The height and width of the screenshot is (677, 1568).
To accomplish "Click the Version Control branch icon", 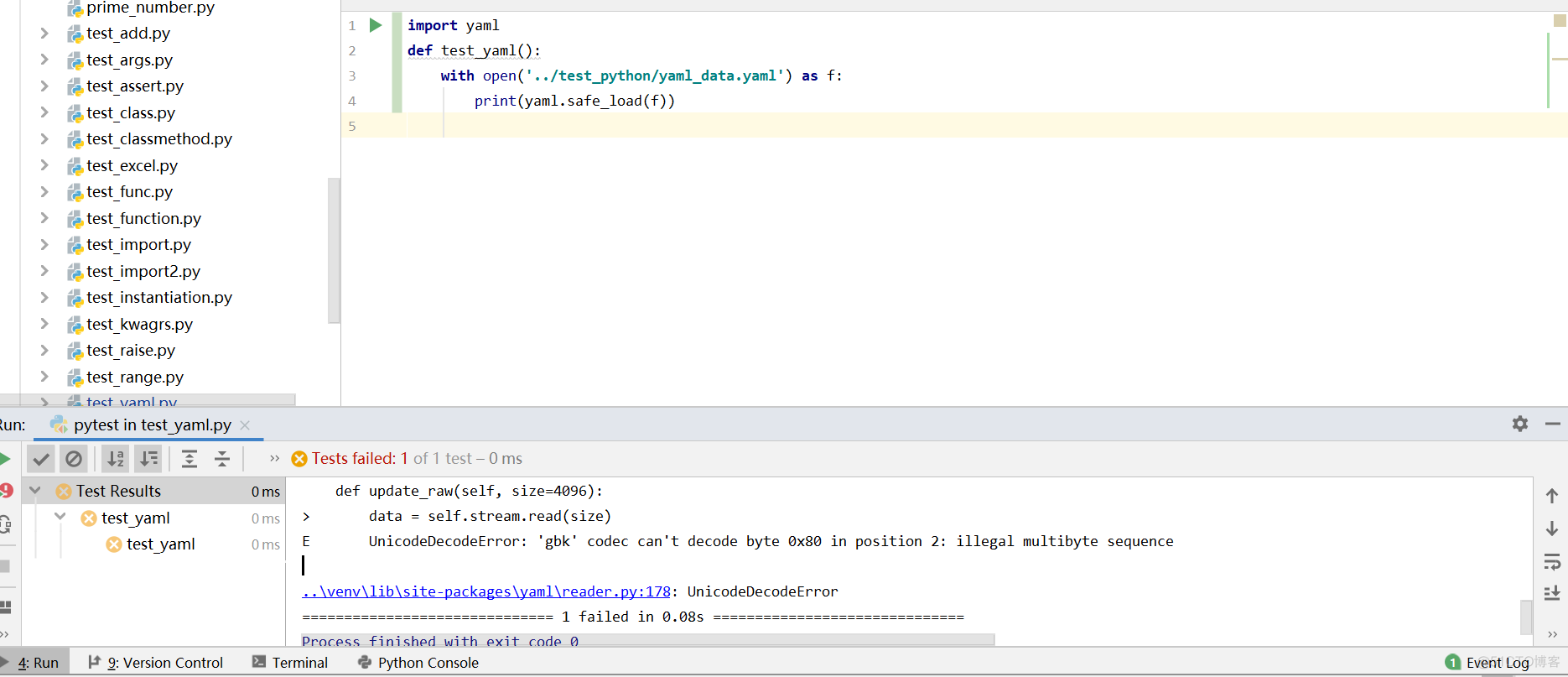I will tap(94, 662).
